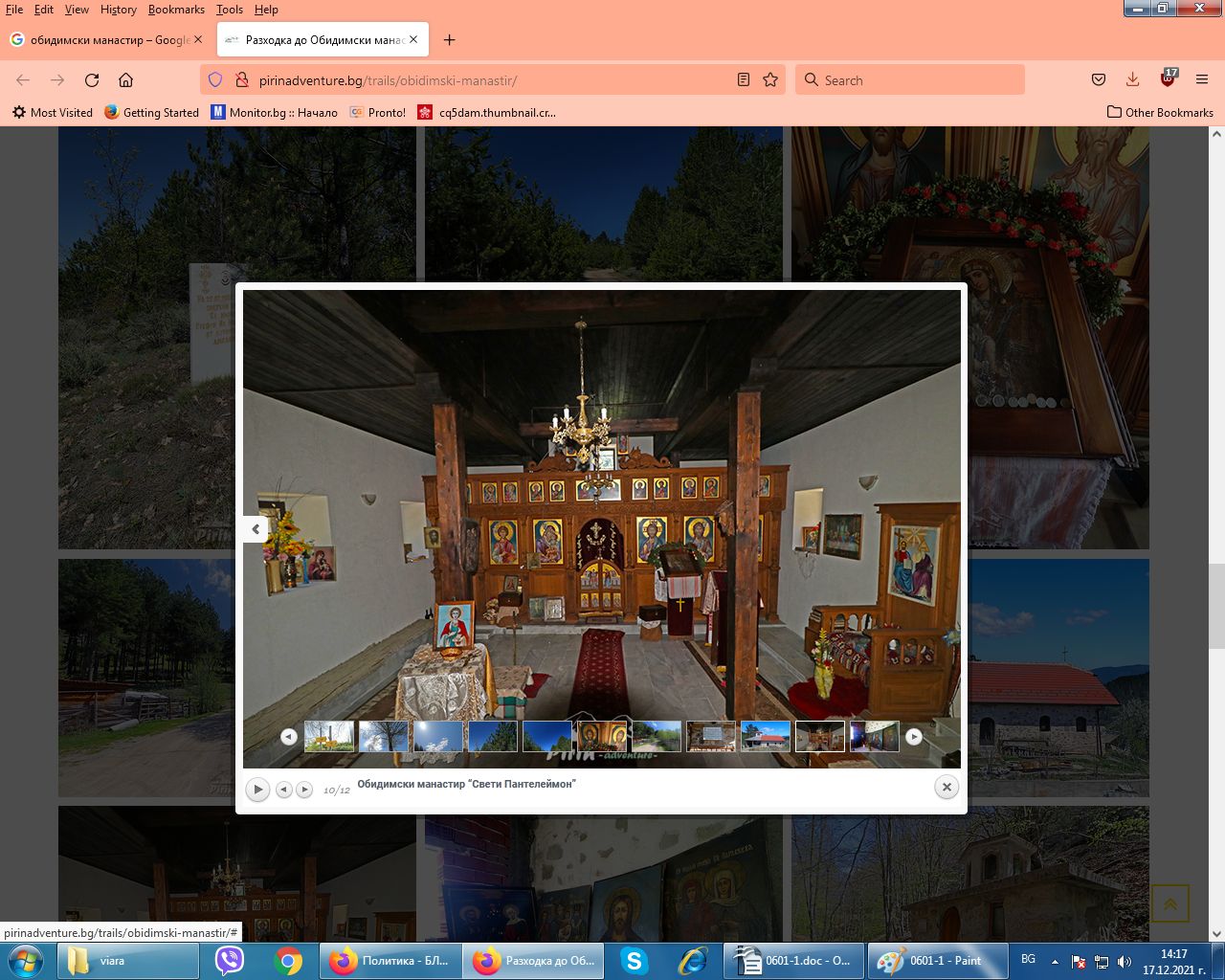Open the History menu
This screenshot has width=1225, height=980.
coord(118,10)
